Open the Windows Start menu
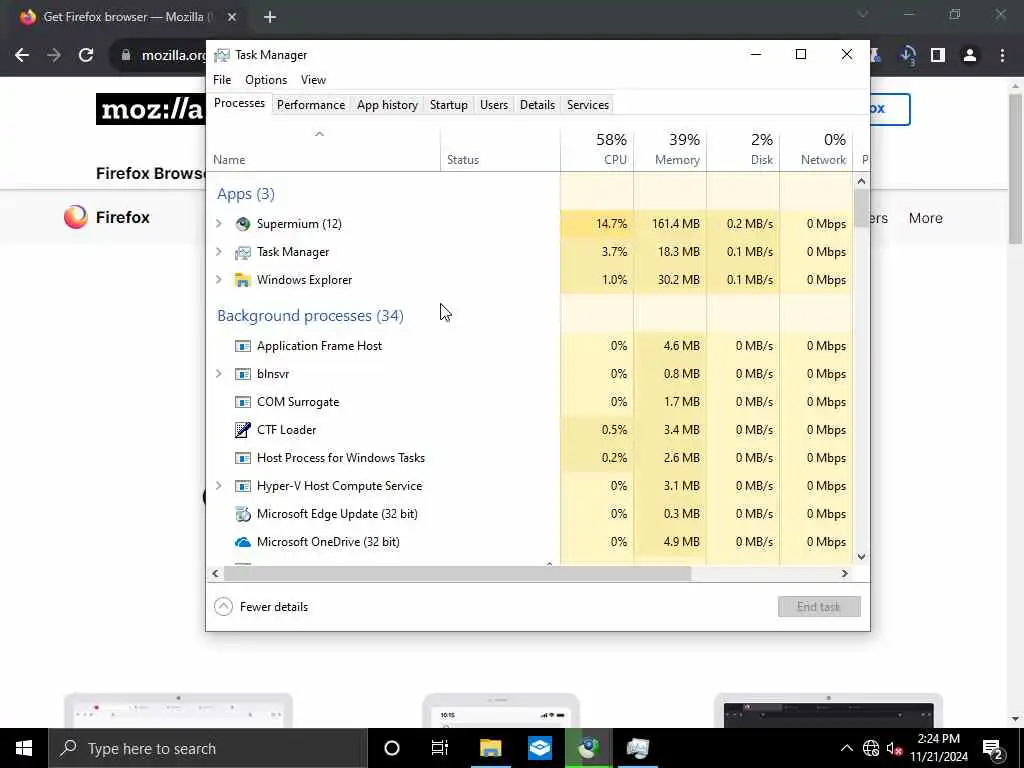Viewport: 1024px width, 768px height. pos(24,748)
